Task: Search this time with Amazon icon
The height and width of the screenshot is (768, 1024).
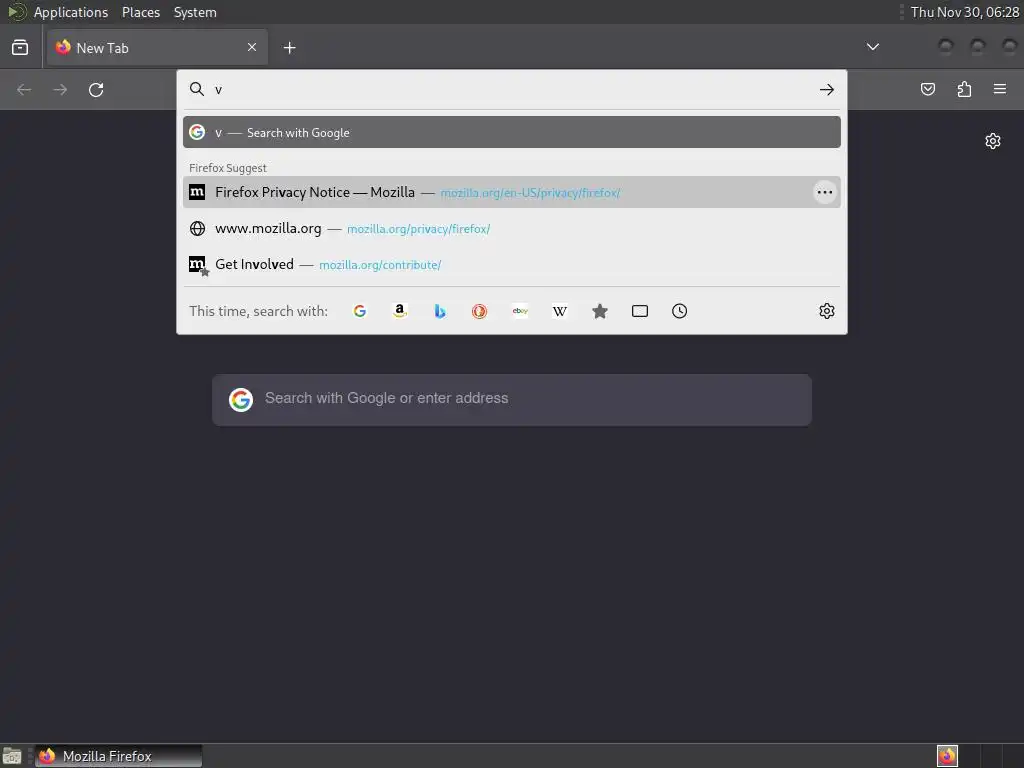Action: (x=400, y=311)
